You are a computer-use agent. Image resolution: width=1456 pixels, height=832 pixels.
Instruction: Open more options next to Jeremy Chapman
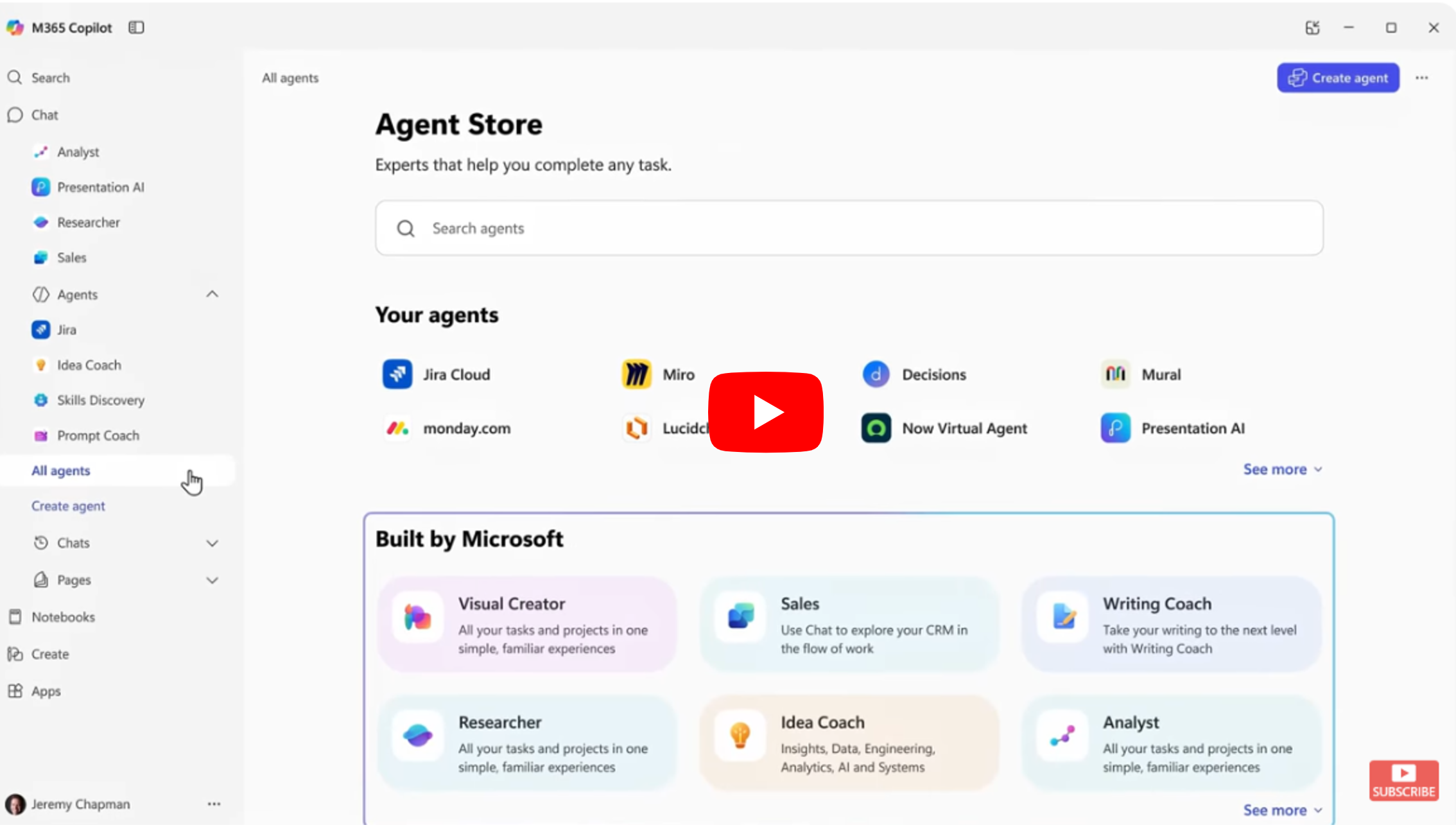pyautogui.click(x=214, y=804)
